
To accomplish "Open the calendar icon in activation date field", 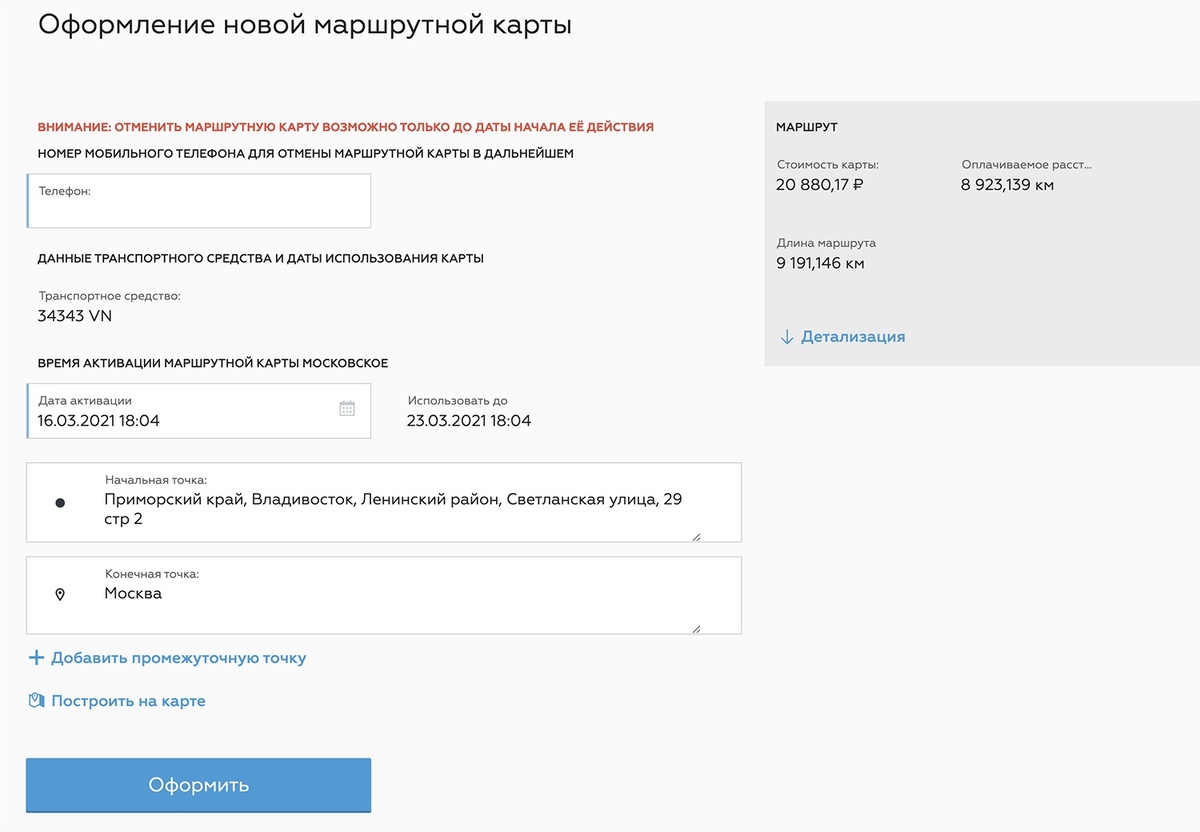I will pos(347,408).
